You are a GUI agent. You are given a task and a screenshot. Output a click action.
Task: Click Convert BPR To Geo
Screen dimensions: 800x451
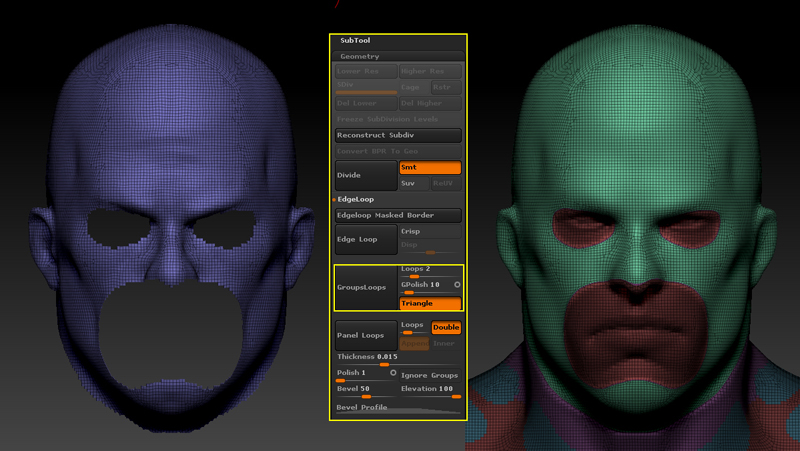(x=398, y=151)
